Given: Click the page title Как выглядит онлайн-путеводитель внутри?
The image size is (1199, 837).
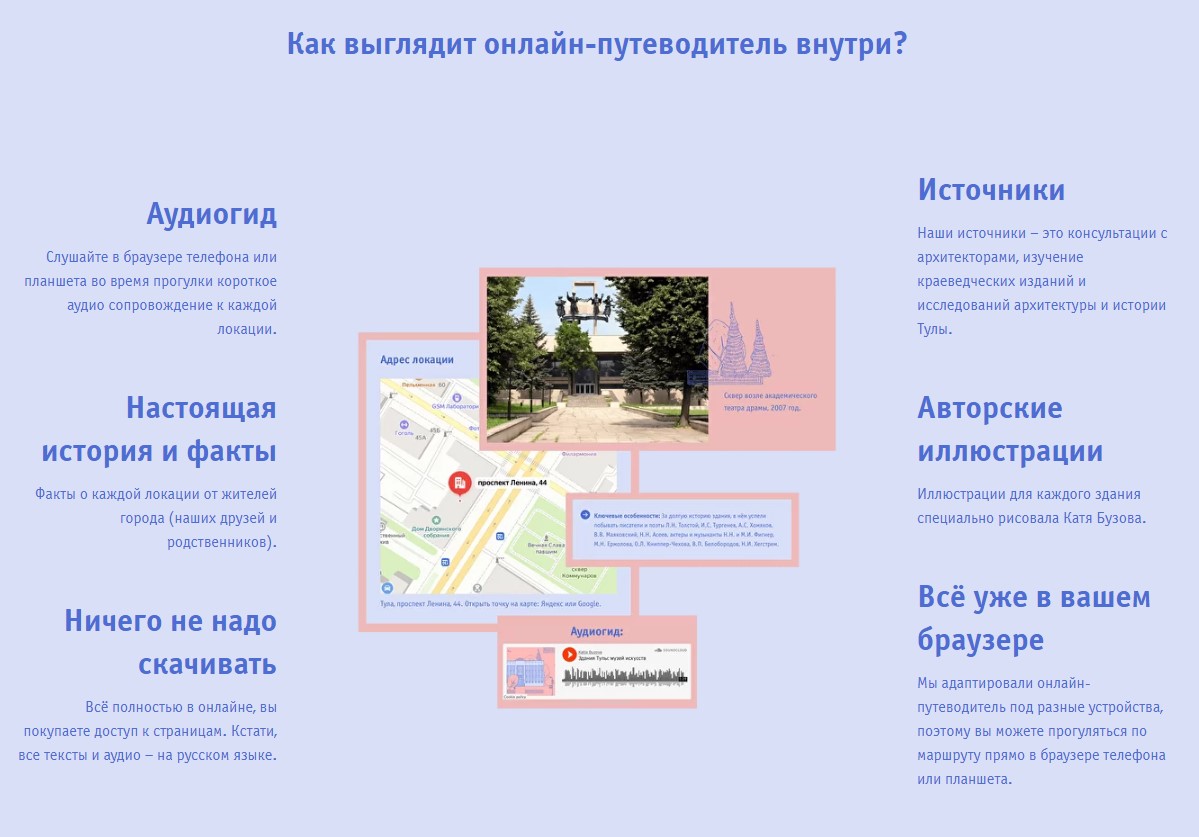Looking at the screenshot, I should pos(596,44).
